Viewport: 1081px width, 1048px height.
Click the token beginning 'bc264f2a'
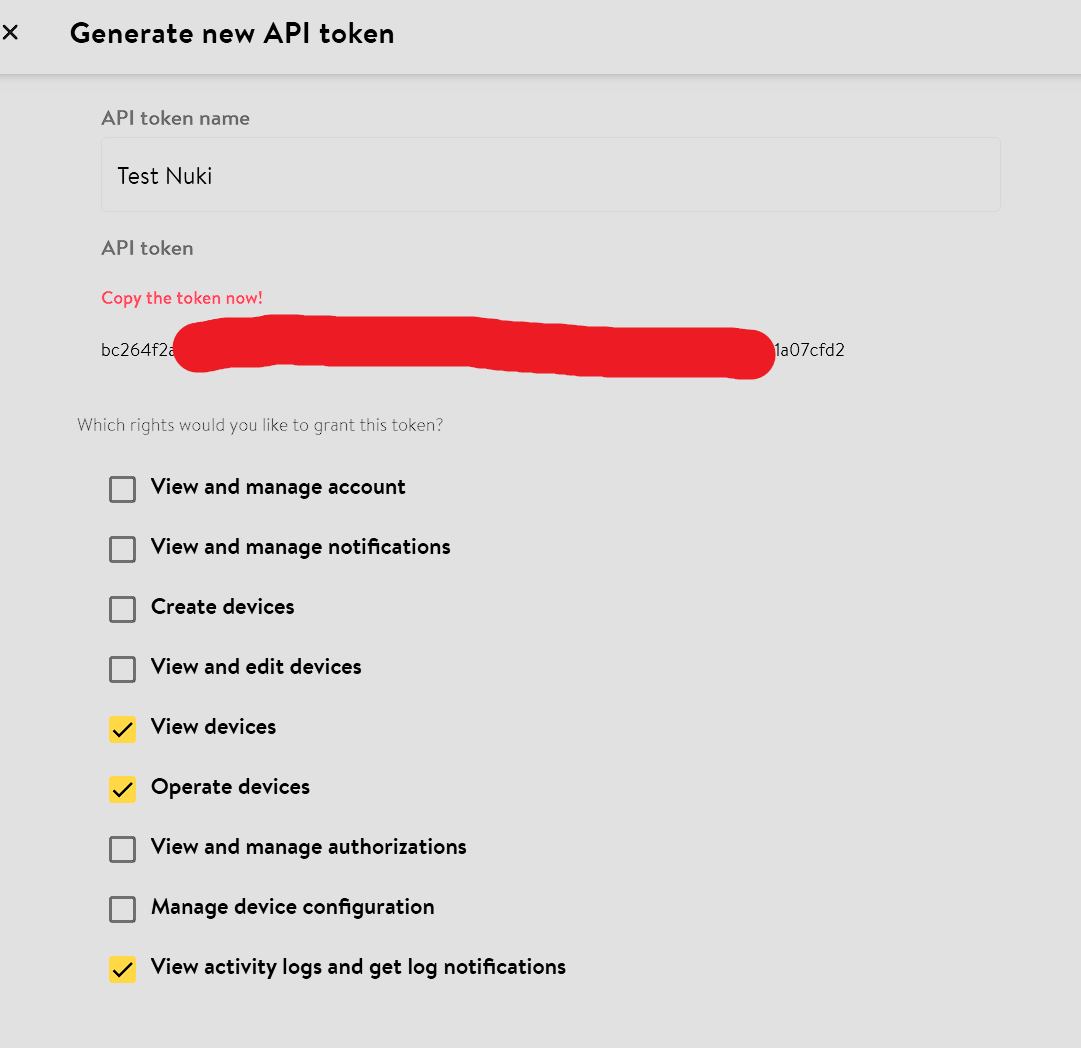pyautogui.click(x=137, y=351)
